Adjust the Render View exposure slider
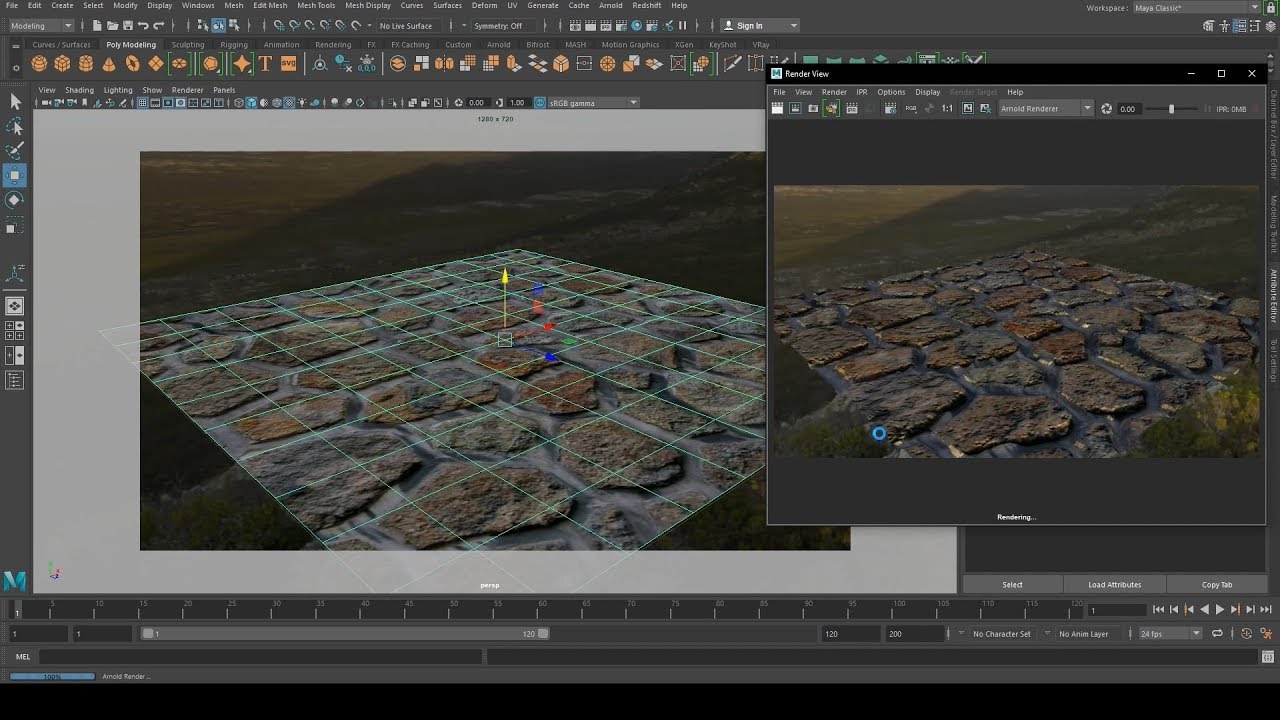The width and height of the screenshot is (1280, 720). click(x=1171, y=108)
